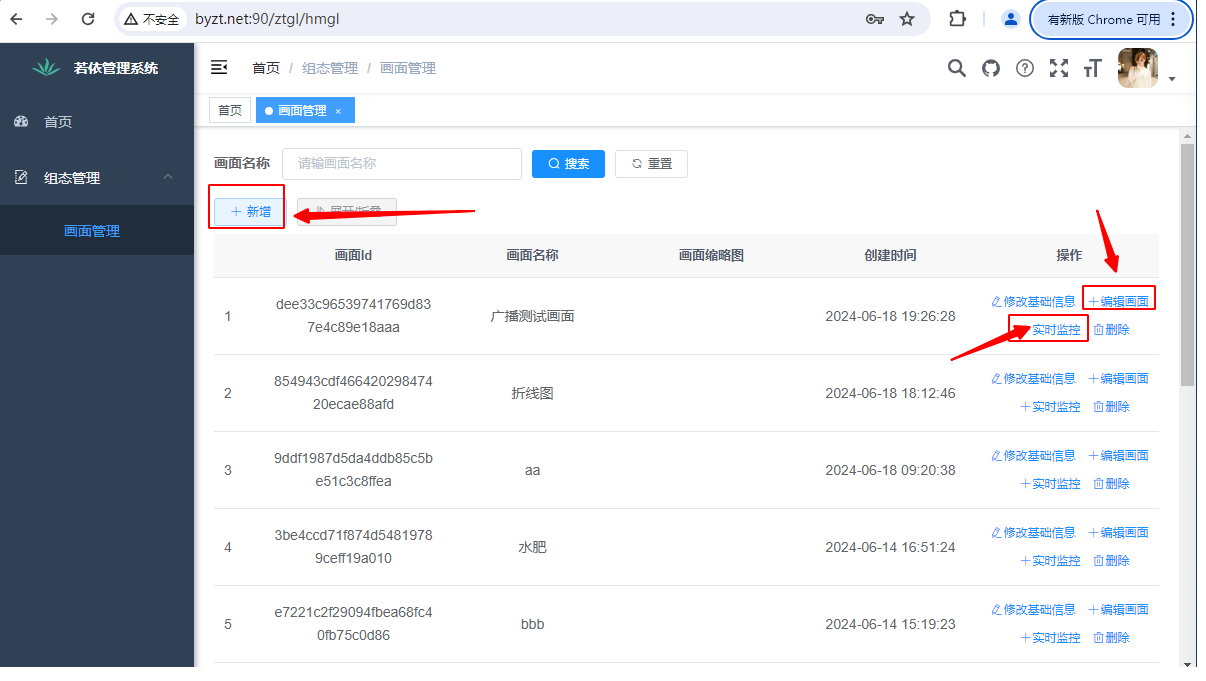Open Chrome extensions puzzle icon
The image size is (1206, 681).
[x=957, y=19]
